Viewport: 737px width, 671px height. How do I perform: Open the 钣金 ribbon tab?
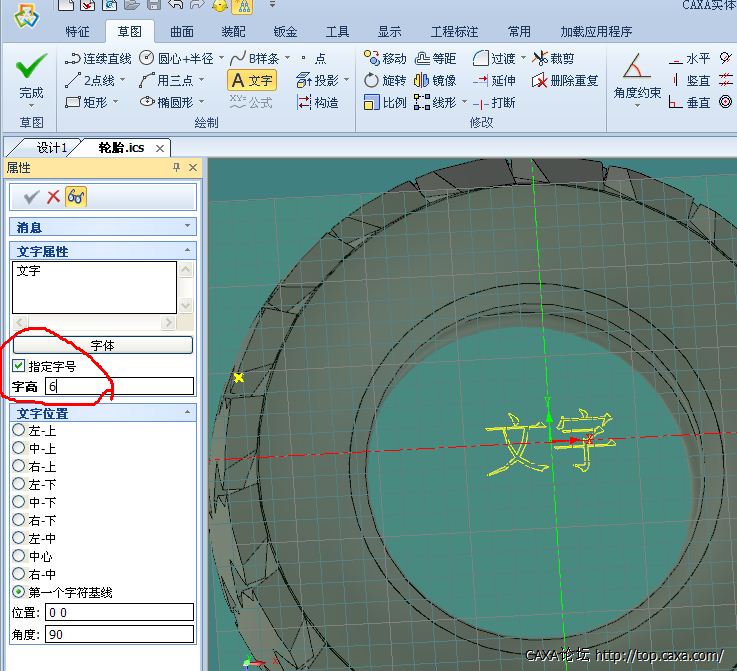(x=285, y=31)
